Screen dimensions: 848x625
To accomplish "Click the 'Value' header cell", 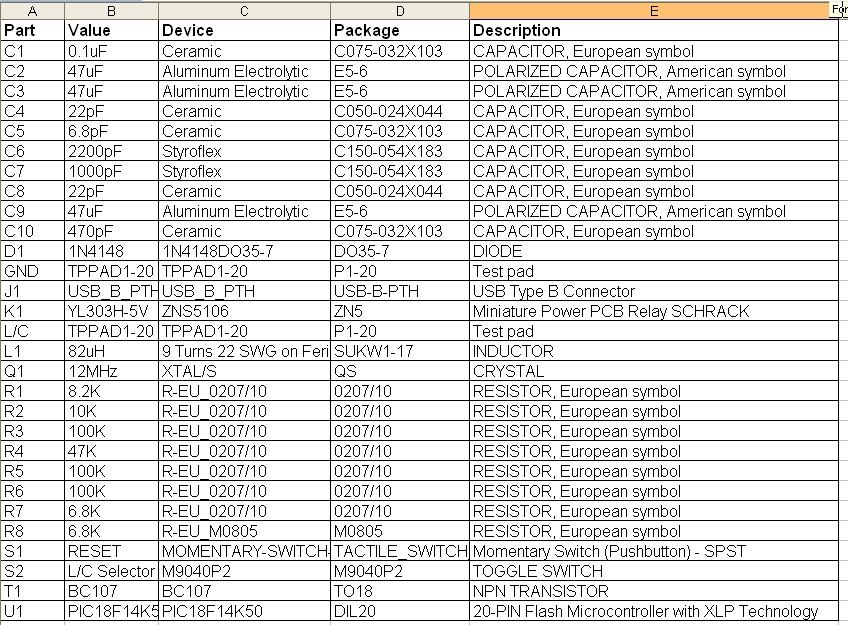I will 111,30.
